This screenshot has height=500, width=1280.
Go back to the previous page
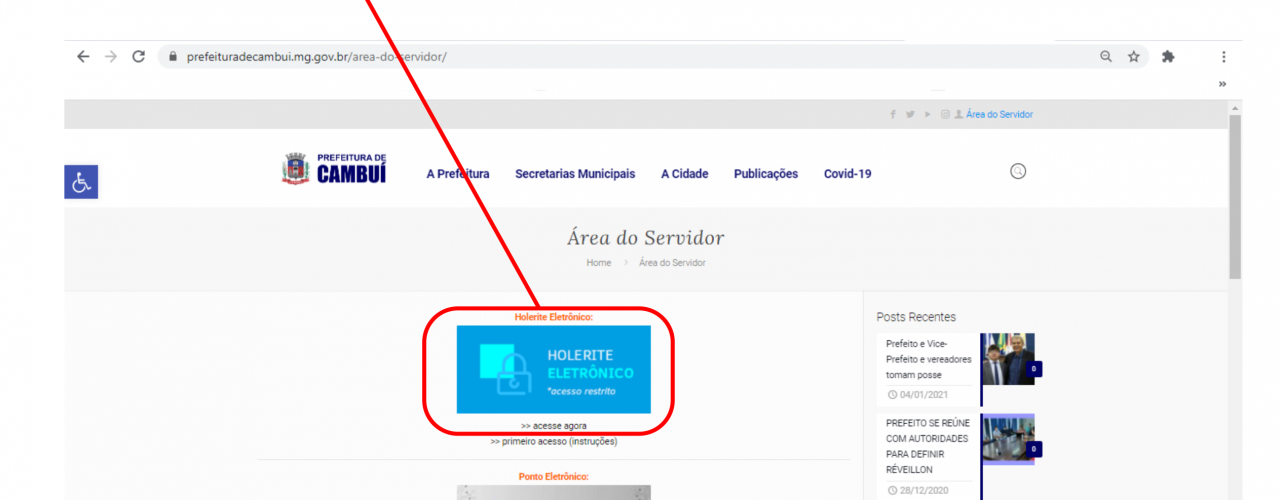click(x=83, y=57)
